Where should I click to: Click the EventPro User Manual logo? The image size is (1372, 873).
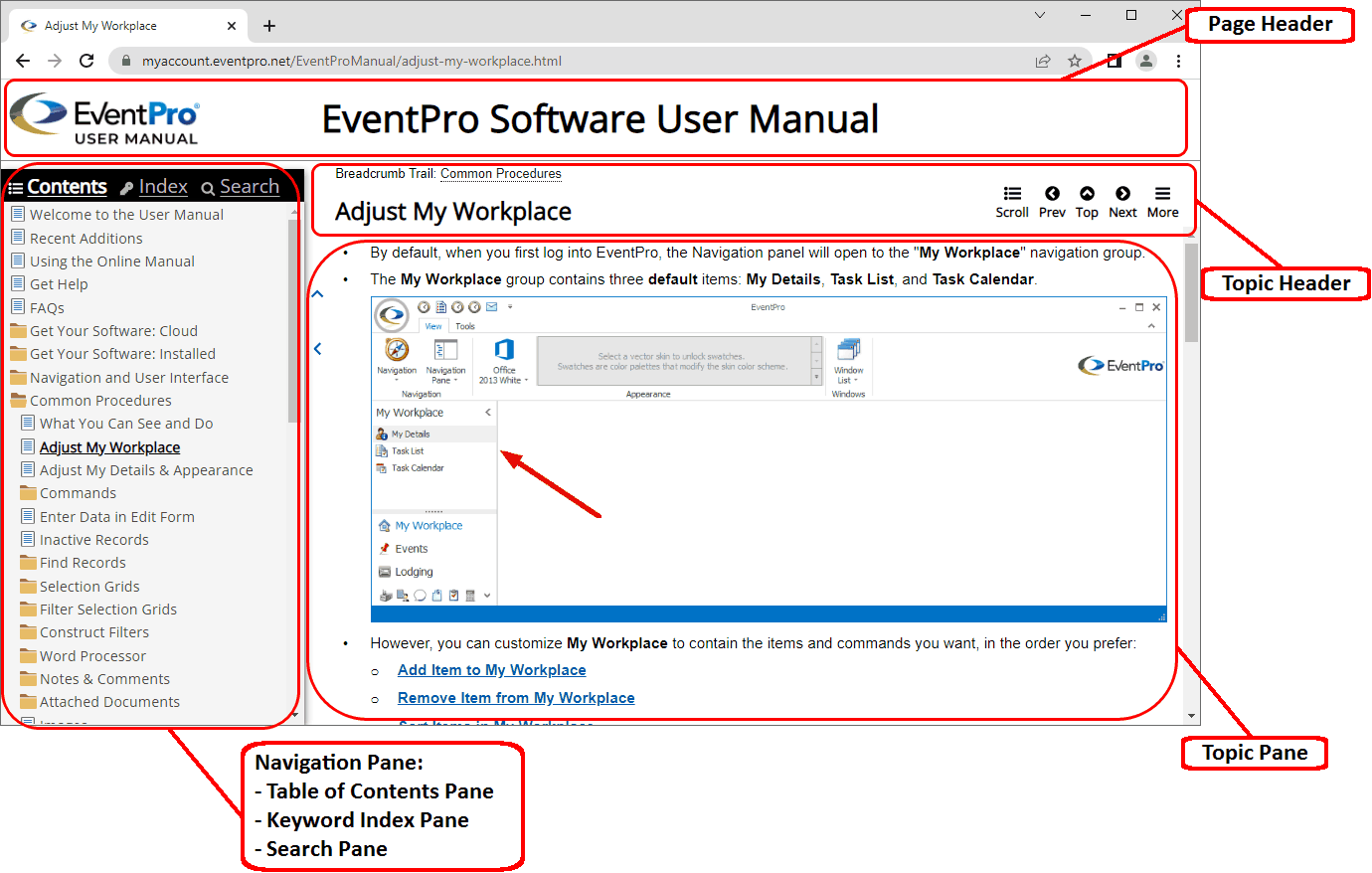click(x=104, y=118)
